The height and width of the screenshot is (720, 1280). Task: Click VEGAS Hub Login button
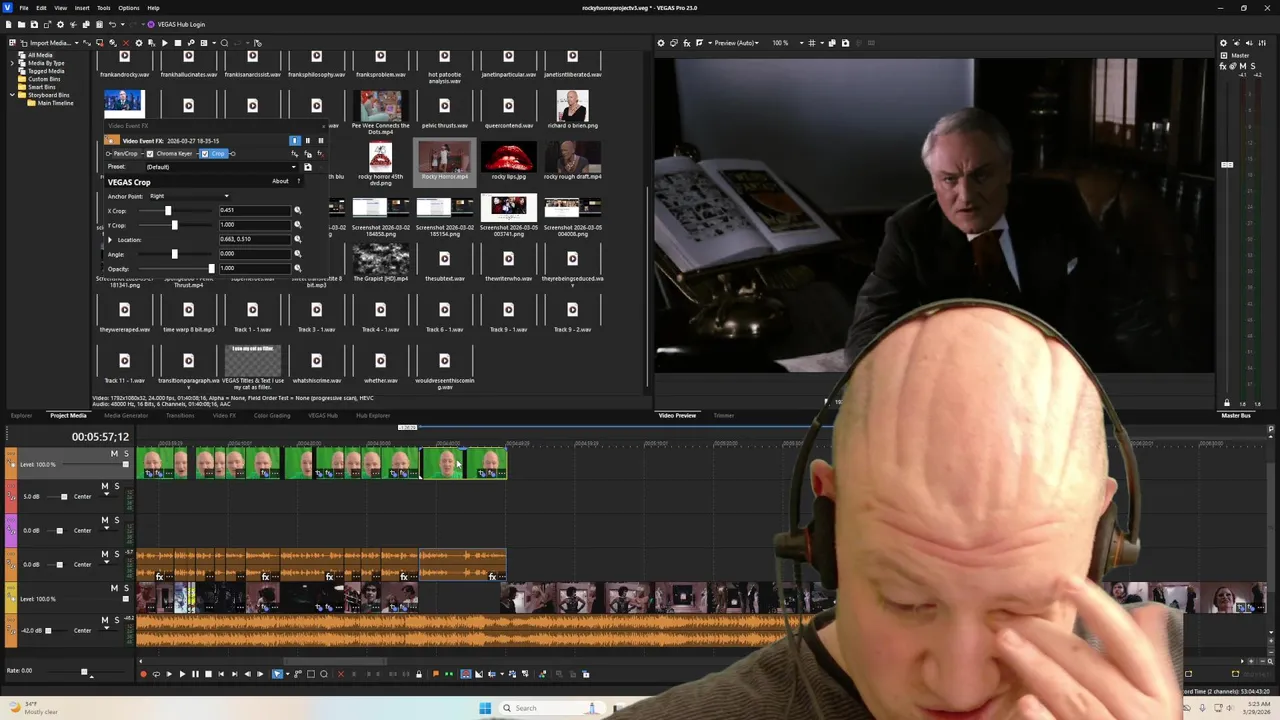coord(175,24)
